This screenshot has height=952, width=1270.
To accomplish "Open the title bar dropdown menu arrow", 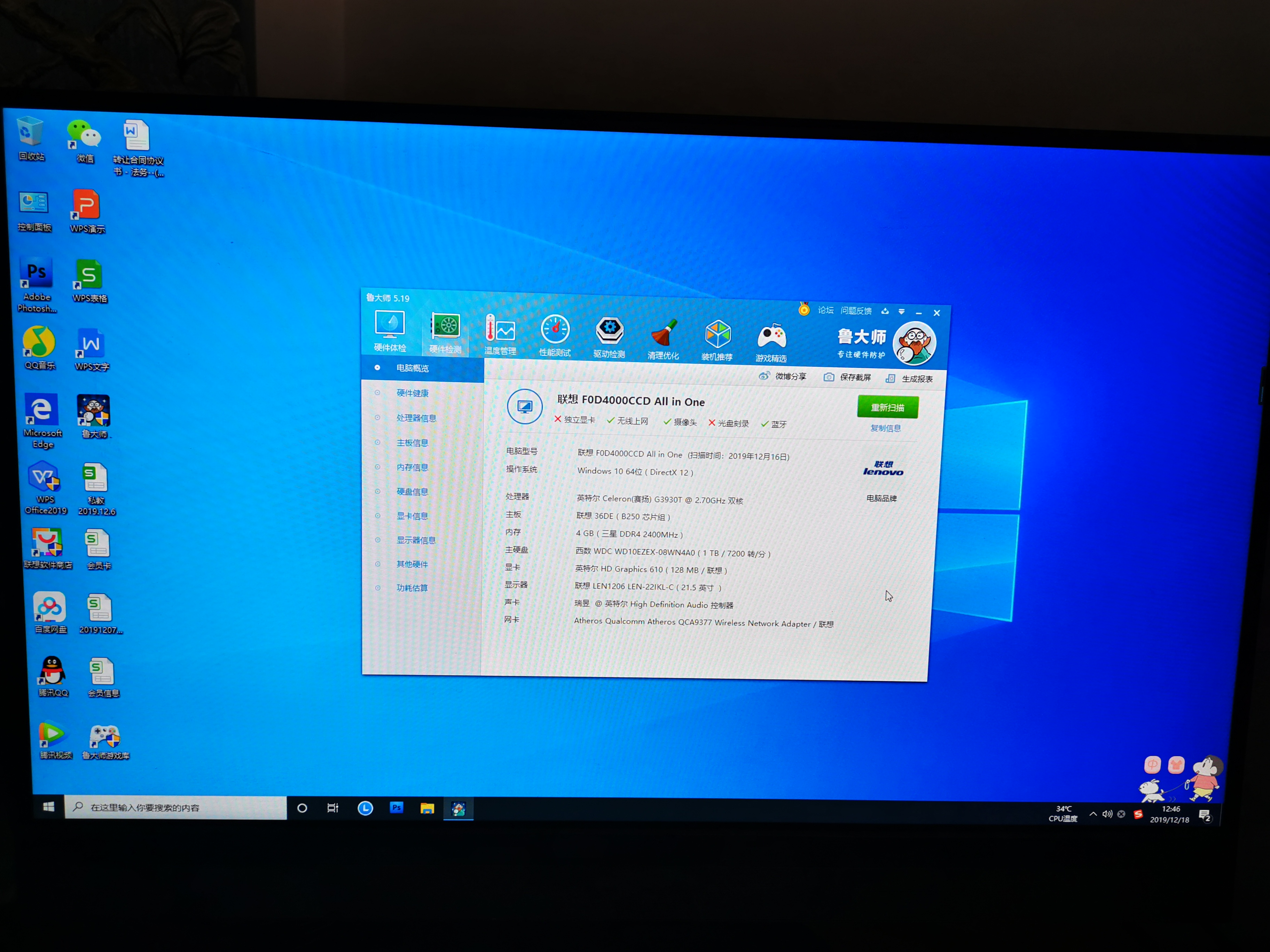I will 901,312.
